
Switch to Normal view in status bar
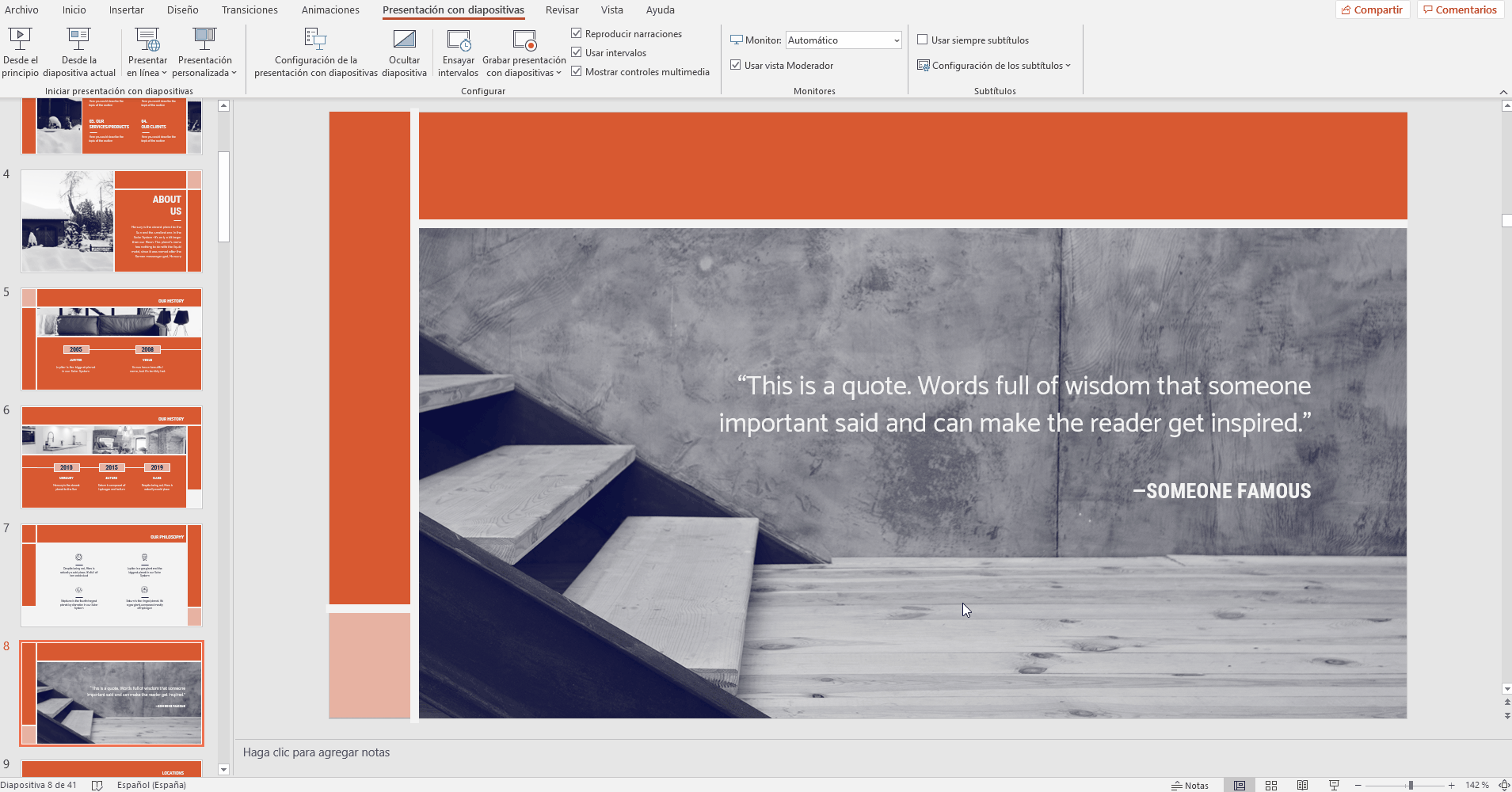point(1240,785)
